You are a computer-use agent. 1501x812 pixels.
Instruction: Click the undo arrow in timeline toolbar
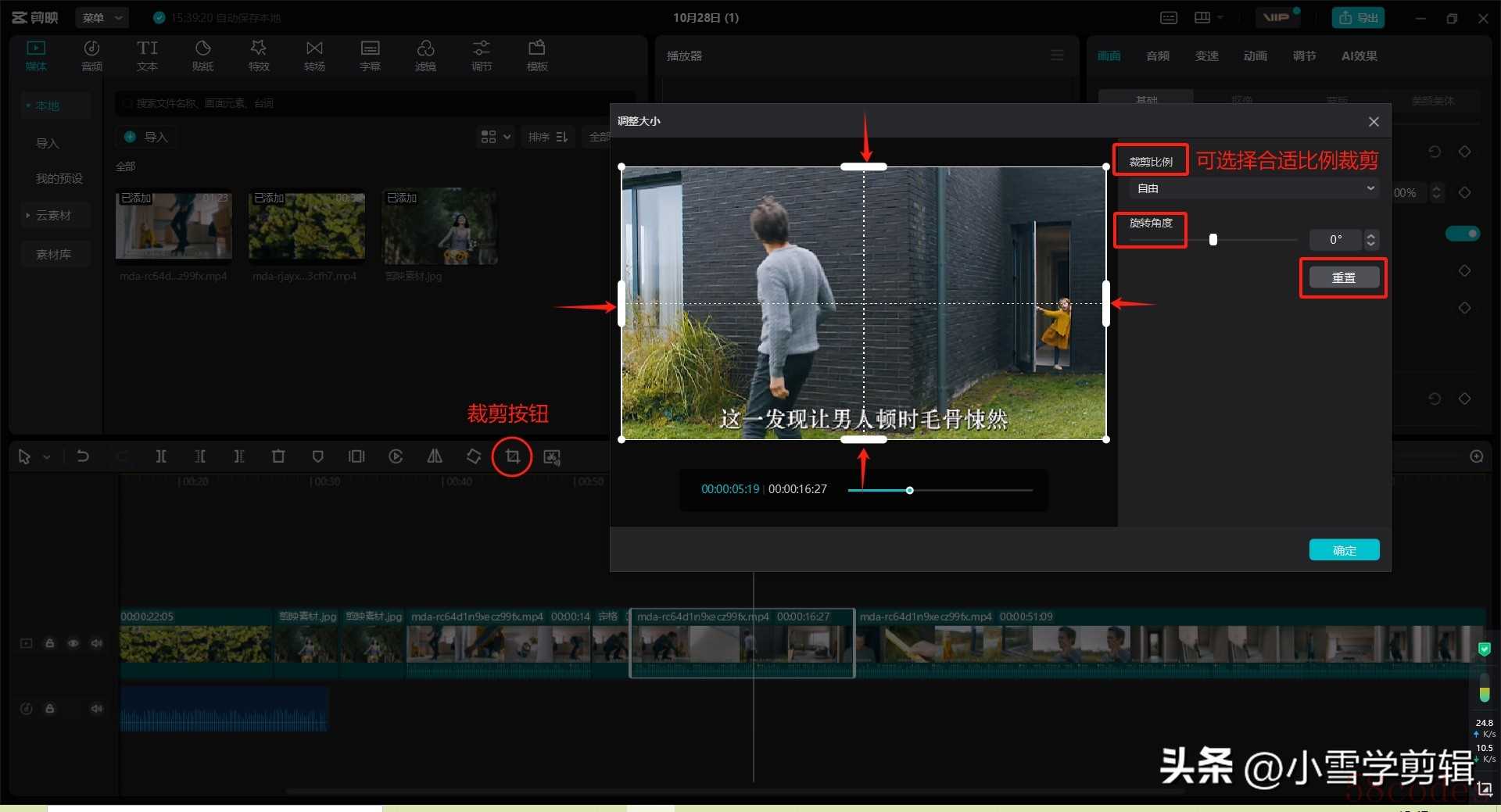tap(82, 456)
